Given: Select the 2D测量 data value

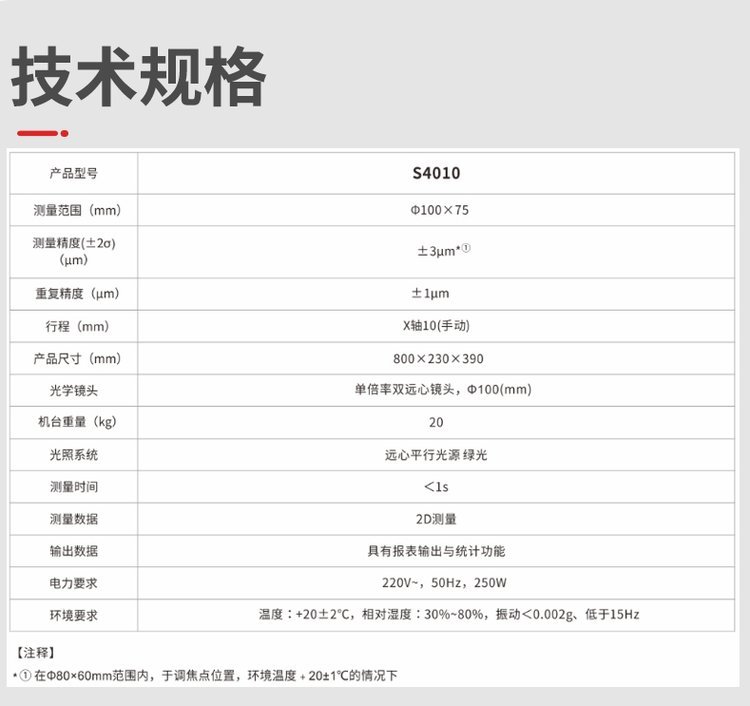Looking at the screenshot, I should point(436,519).
